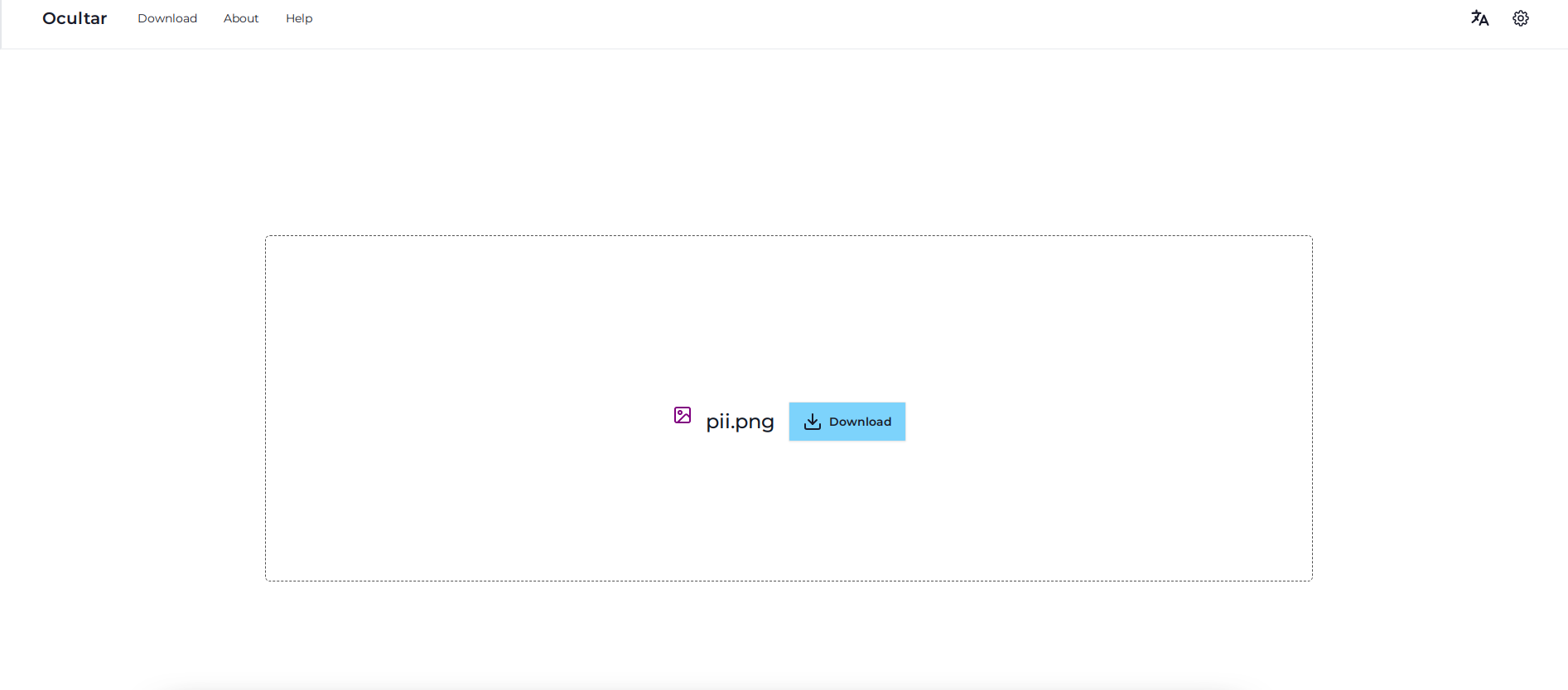Click the picture icon beside pii.png

click(x=683, y=415)
